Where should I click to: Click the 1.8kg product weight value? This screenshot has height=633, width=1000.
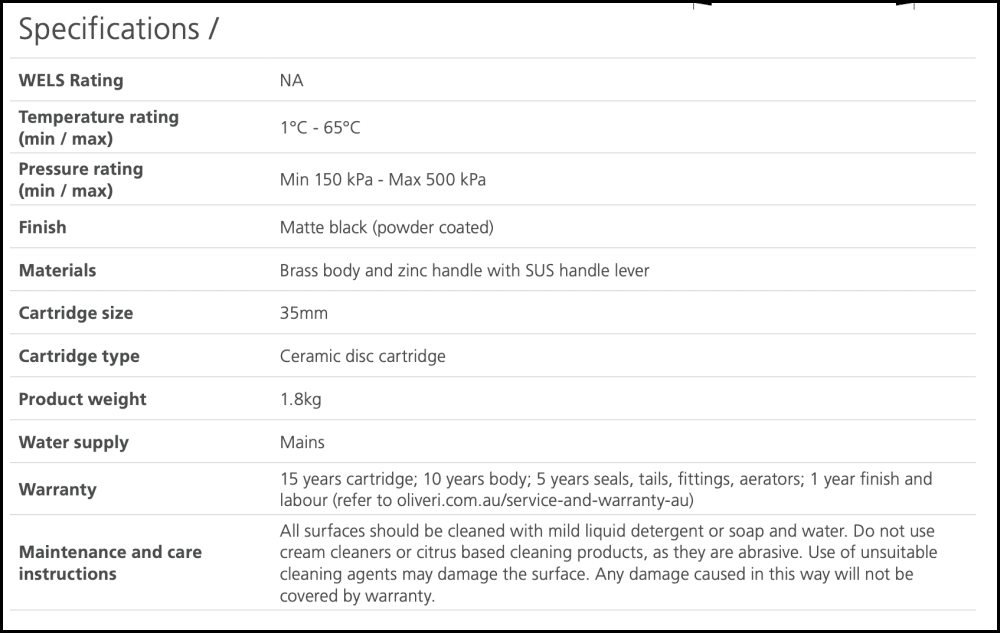[301, 399]
